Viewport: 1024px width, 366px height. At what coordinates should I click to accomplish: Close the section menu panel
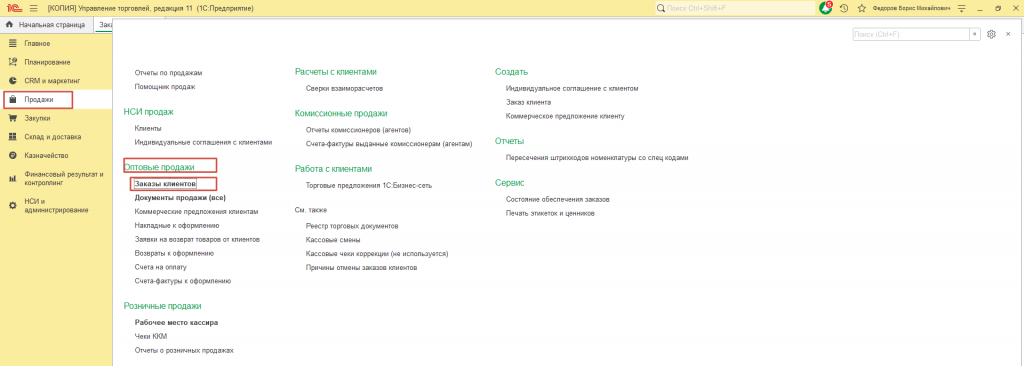click(1008, 33)
